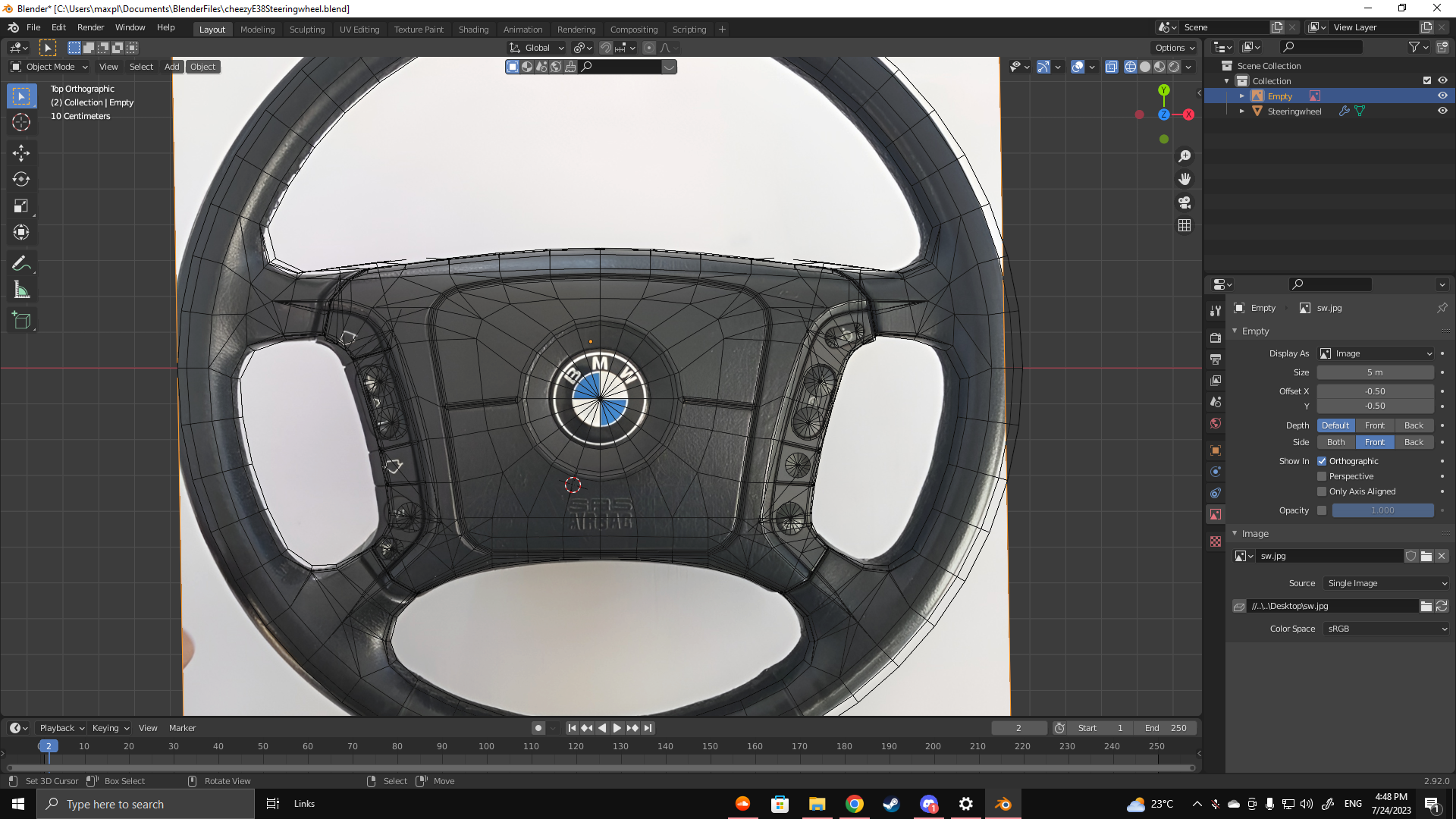Hide Steeringwheel object in outliner
Viewport: 1456px width, 819px height.
[1442, 111]
